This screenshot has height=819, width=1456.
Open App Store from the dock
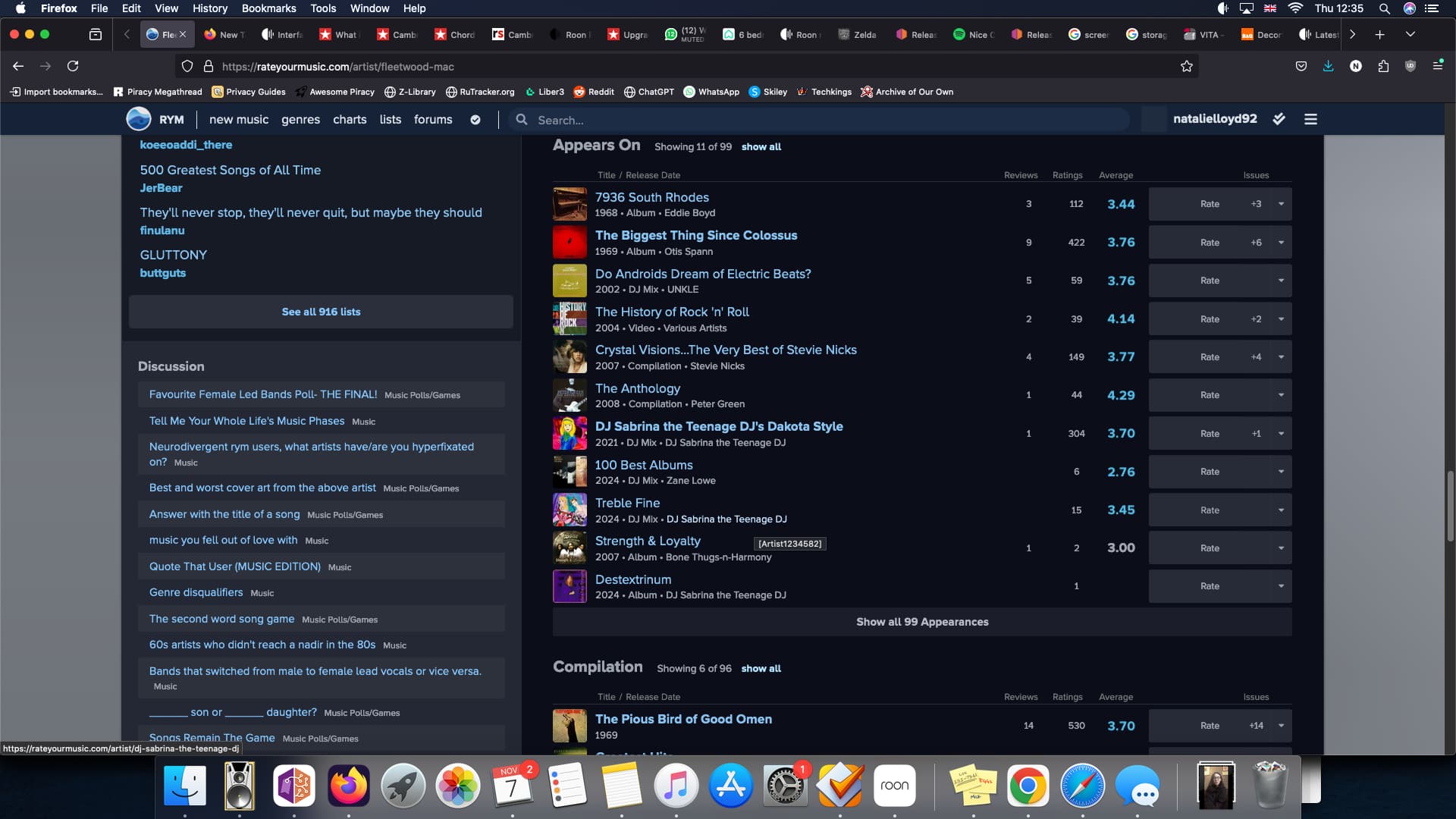(730, 786)
